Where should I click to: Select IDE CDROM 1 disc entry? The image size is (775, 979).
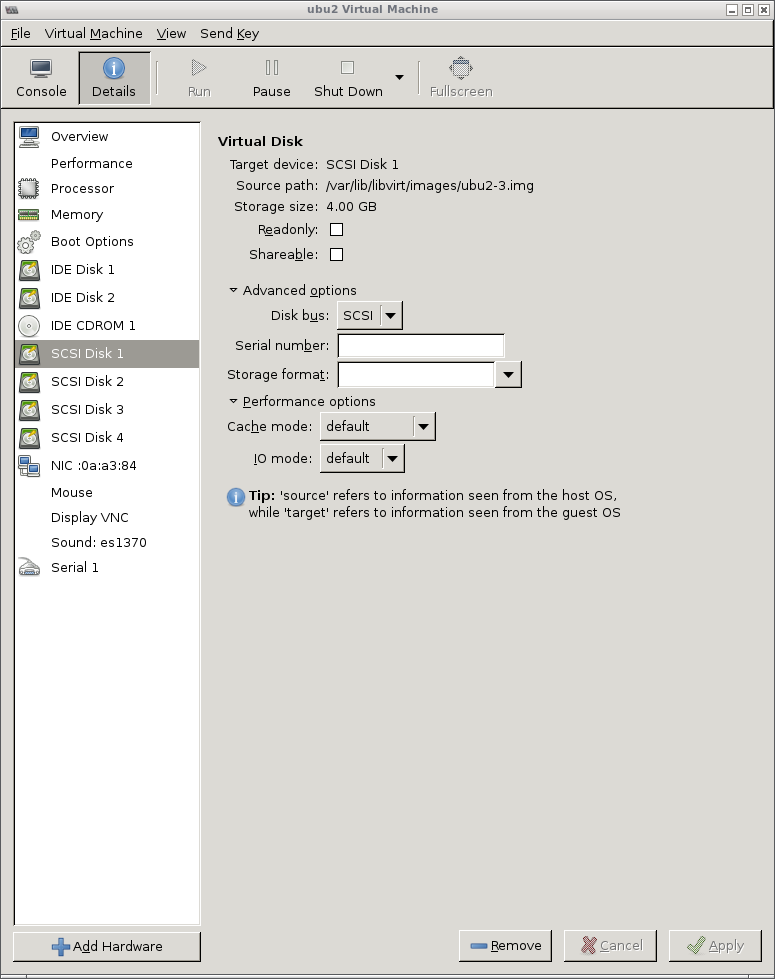pyautogui.click(x=92, y=325)
